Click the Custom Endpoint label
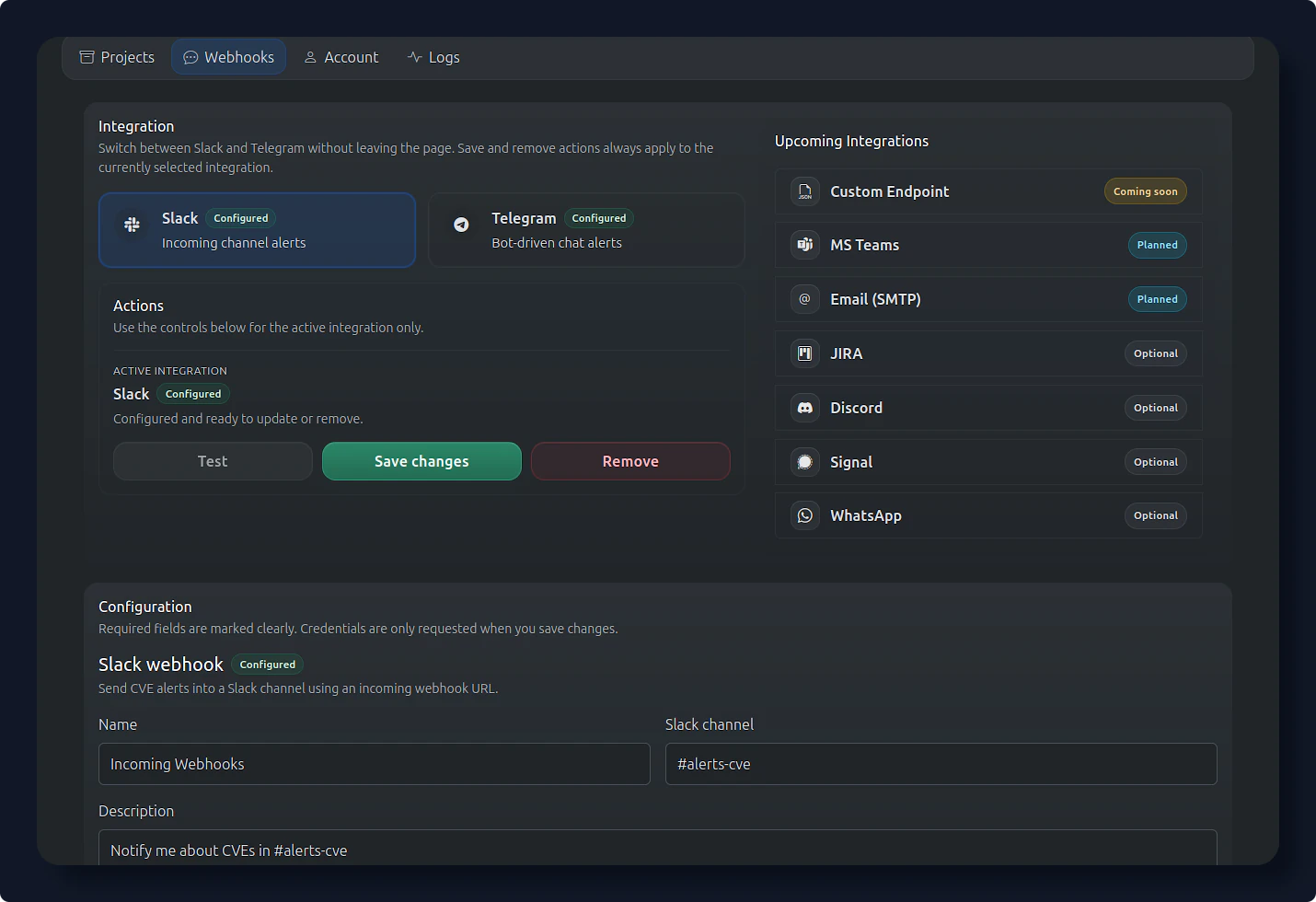 890,191
